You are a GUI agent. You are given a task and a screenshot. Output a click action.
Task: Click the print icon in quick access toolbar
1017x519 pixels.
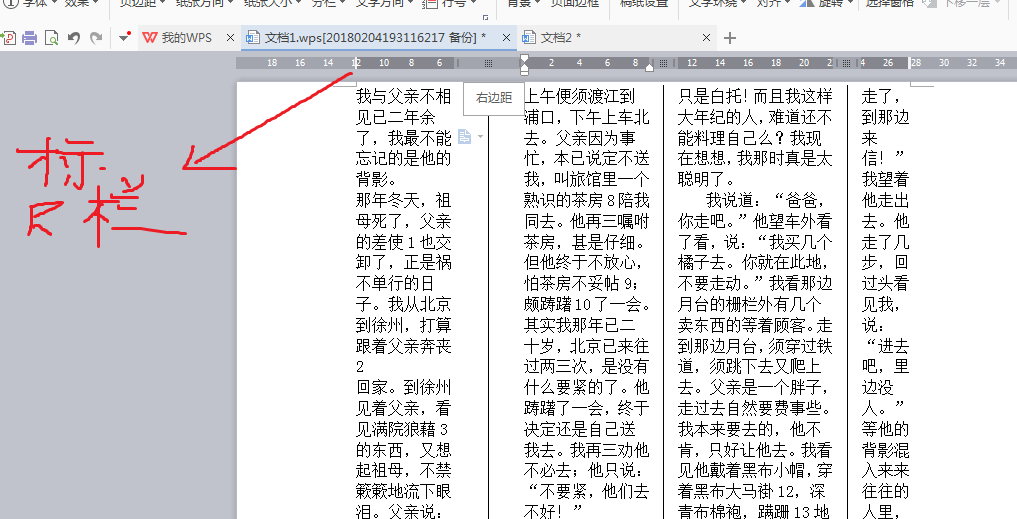point(29,38)
